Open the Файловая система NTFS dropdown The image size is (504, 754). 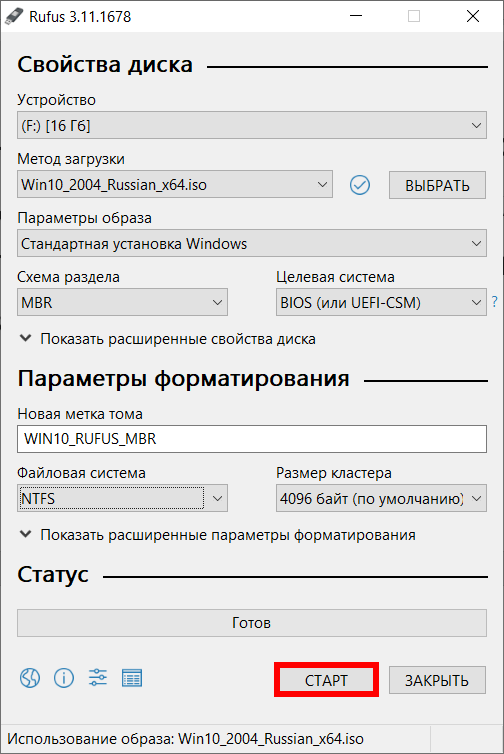[122, 498]
